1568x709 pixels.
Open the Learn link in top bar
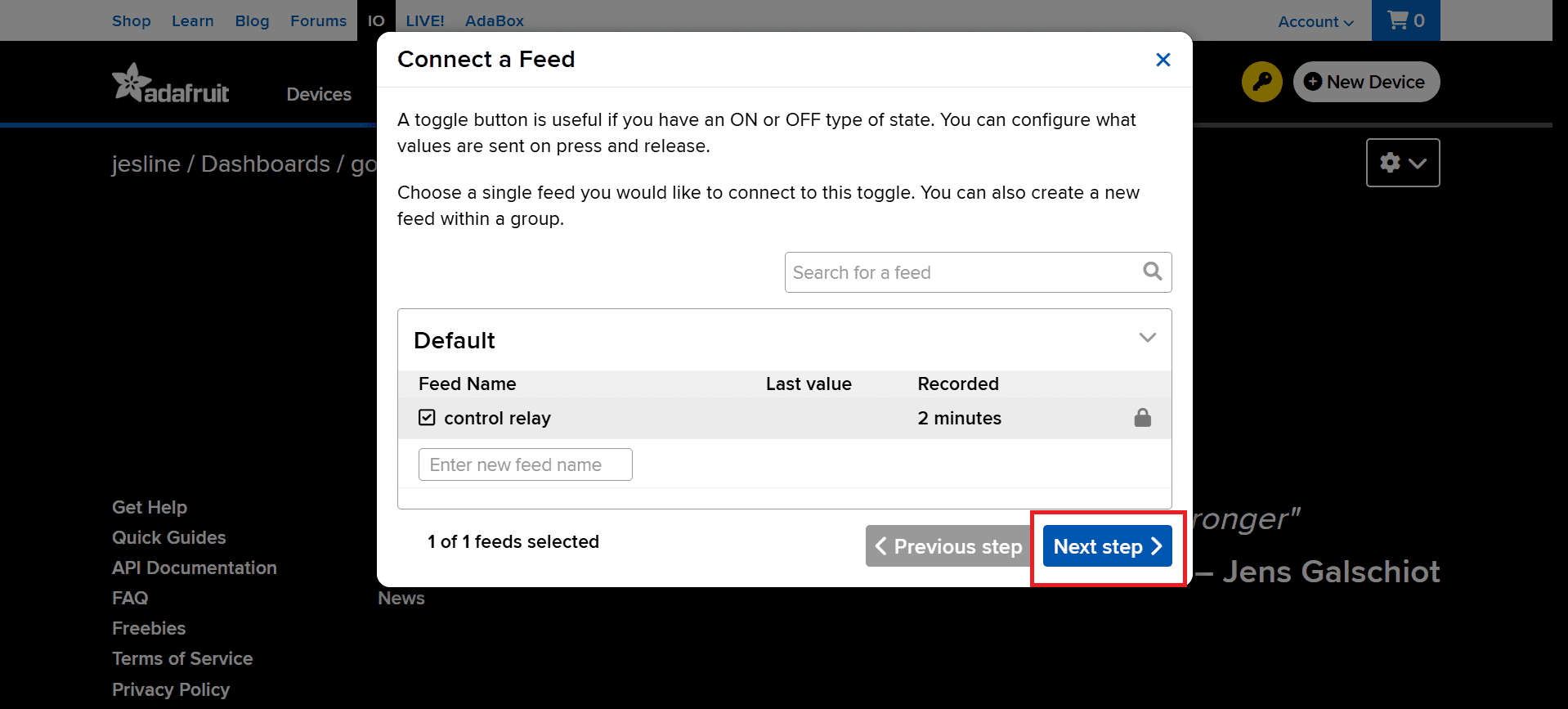tap(193, 20)
